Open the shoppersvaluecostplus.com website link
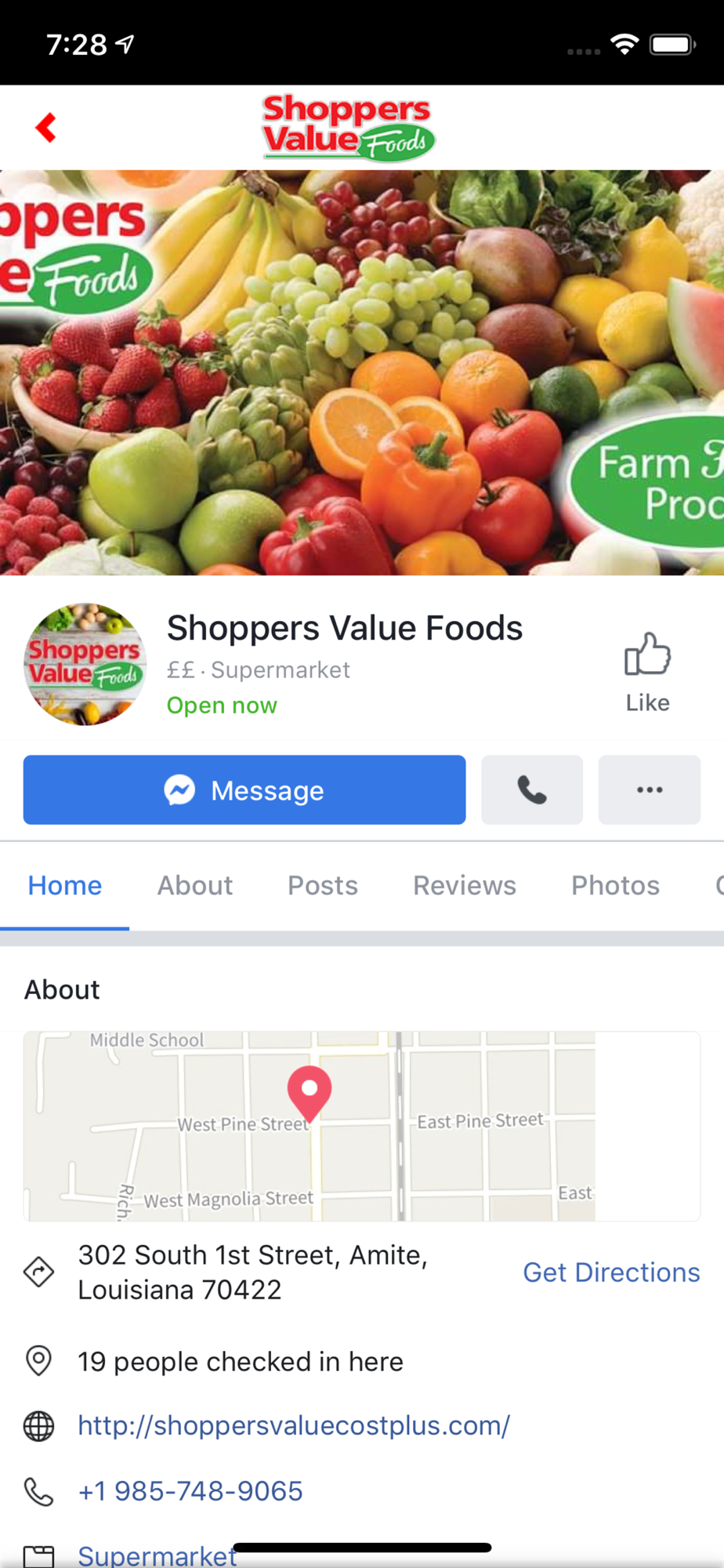The image size is (724, 1568). (294, 1425)
